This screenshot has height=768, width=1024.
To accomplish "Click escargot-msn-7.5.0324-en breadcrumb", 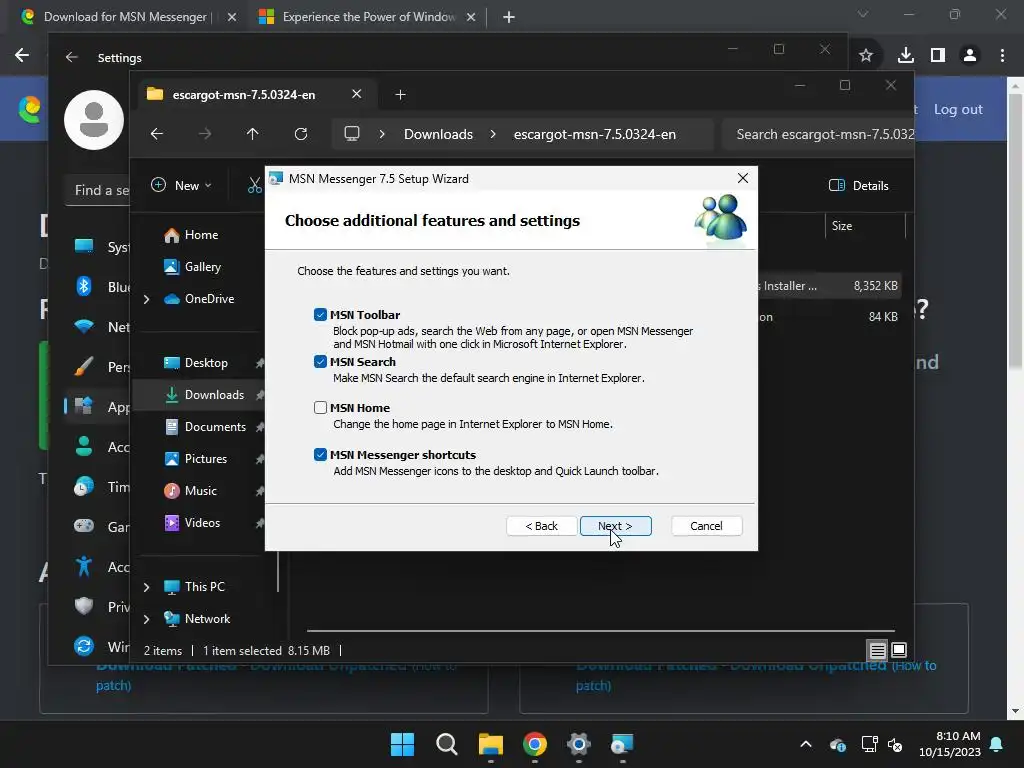I will point(595,134).
